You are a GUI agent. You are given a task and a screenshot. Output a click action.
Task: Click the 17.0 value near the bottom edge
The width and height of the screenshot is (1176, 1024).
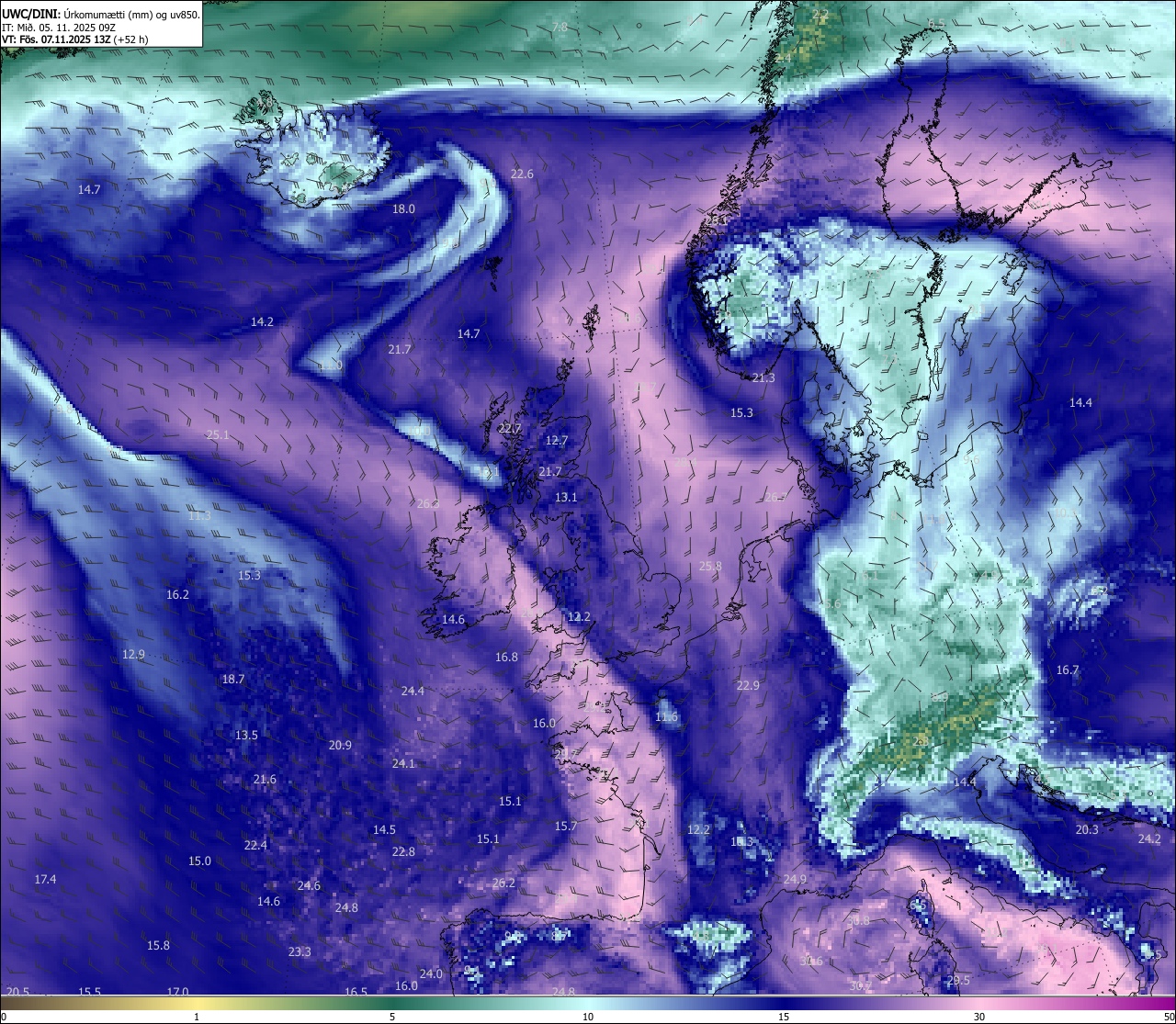tap(177, 992)
